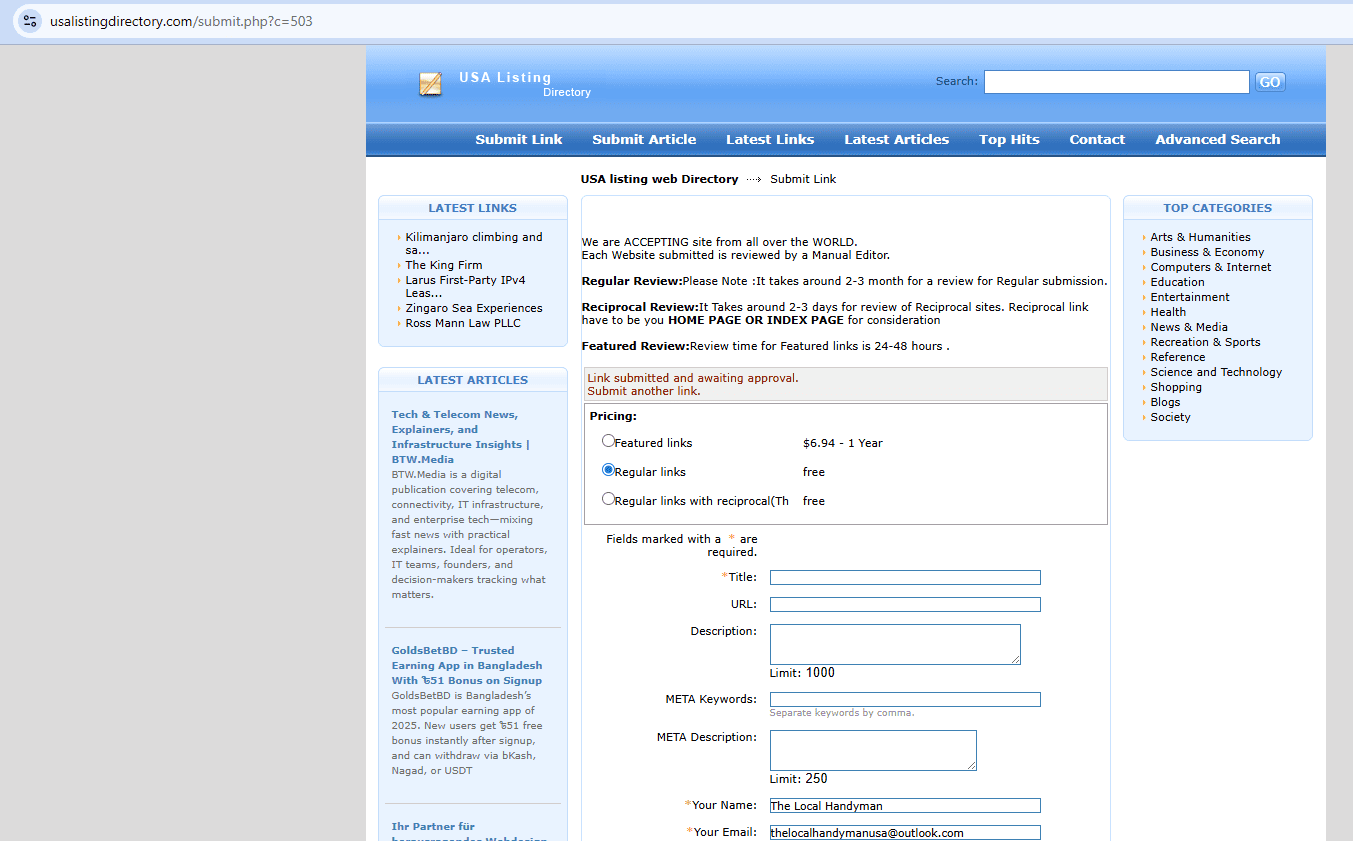This screenshot has width=1353, height=841.
Task: Choose Regular links with reciprocal option
Action: 608,499
